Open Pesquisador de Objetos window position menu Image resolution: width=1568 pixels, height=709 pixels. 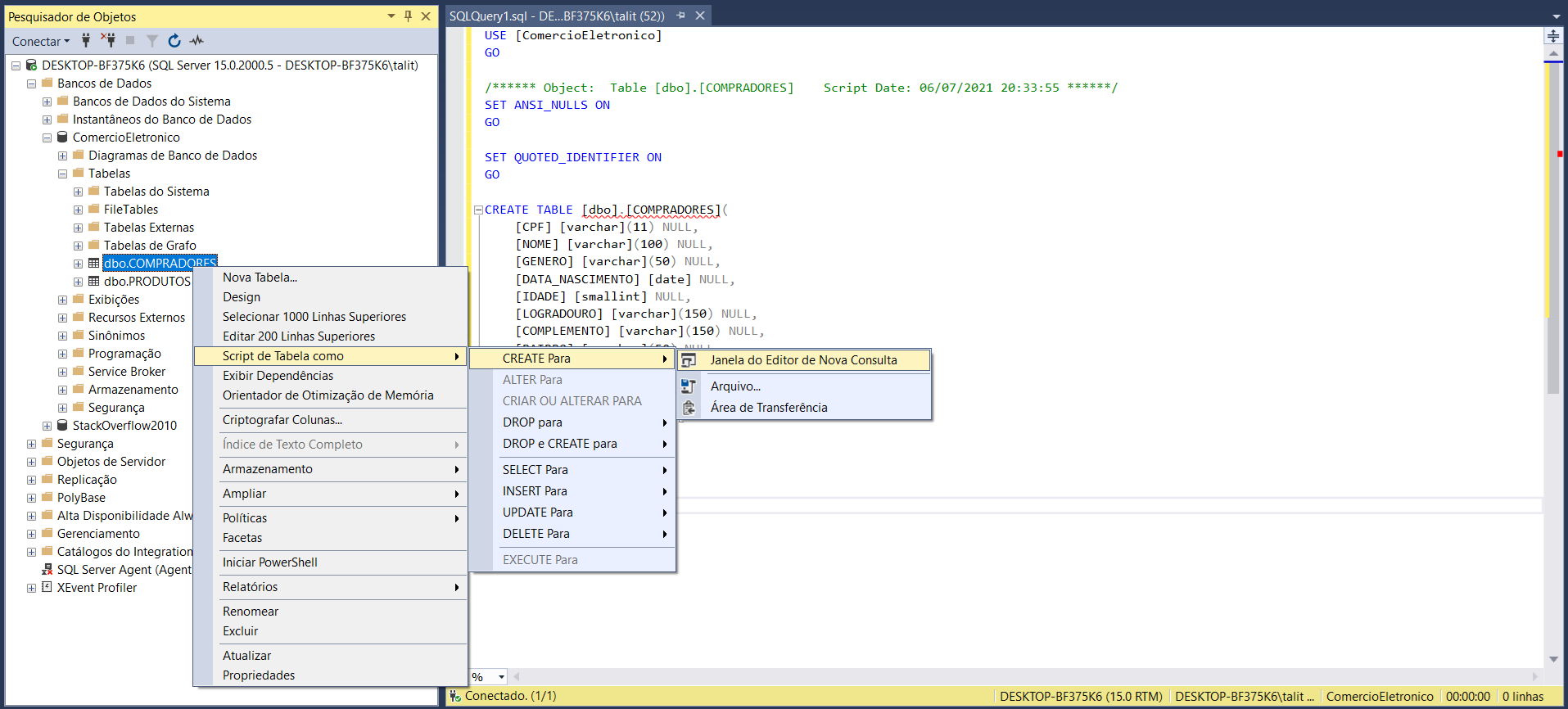(391, 16)
